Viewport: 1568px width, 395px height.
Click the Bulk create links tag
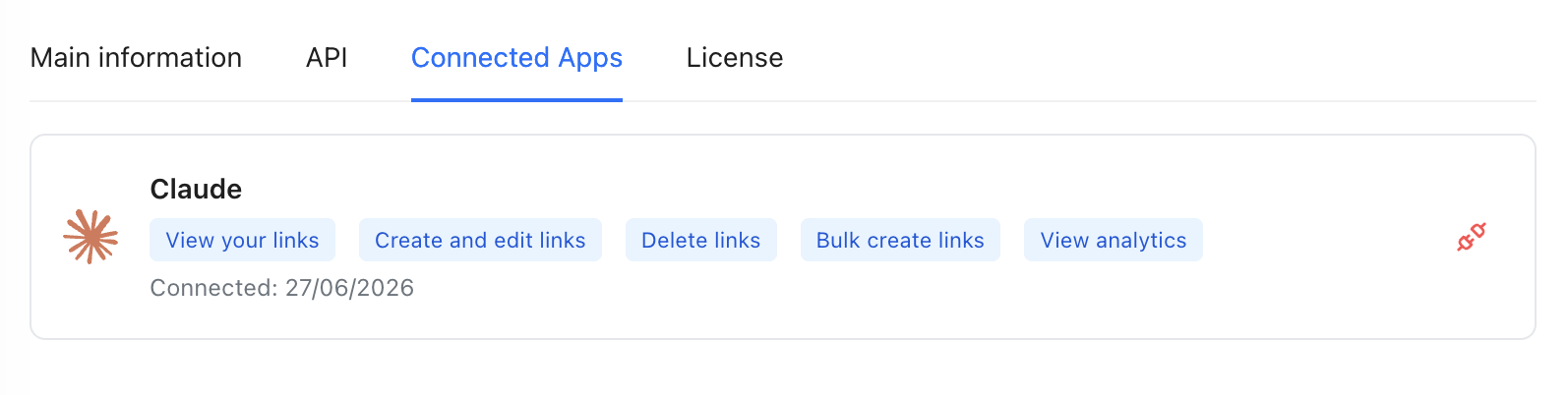tap(900, 240)
